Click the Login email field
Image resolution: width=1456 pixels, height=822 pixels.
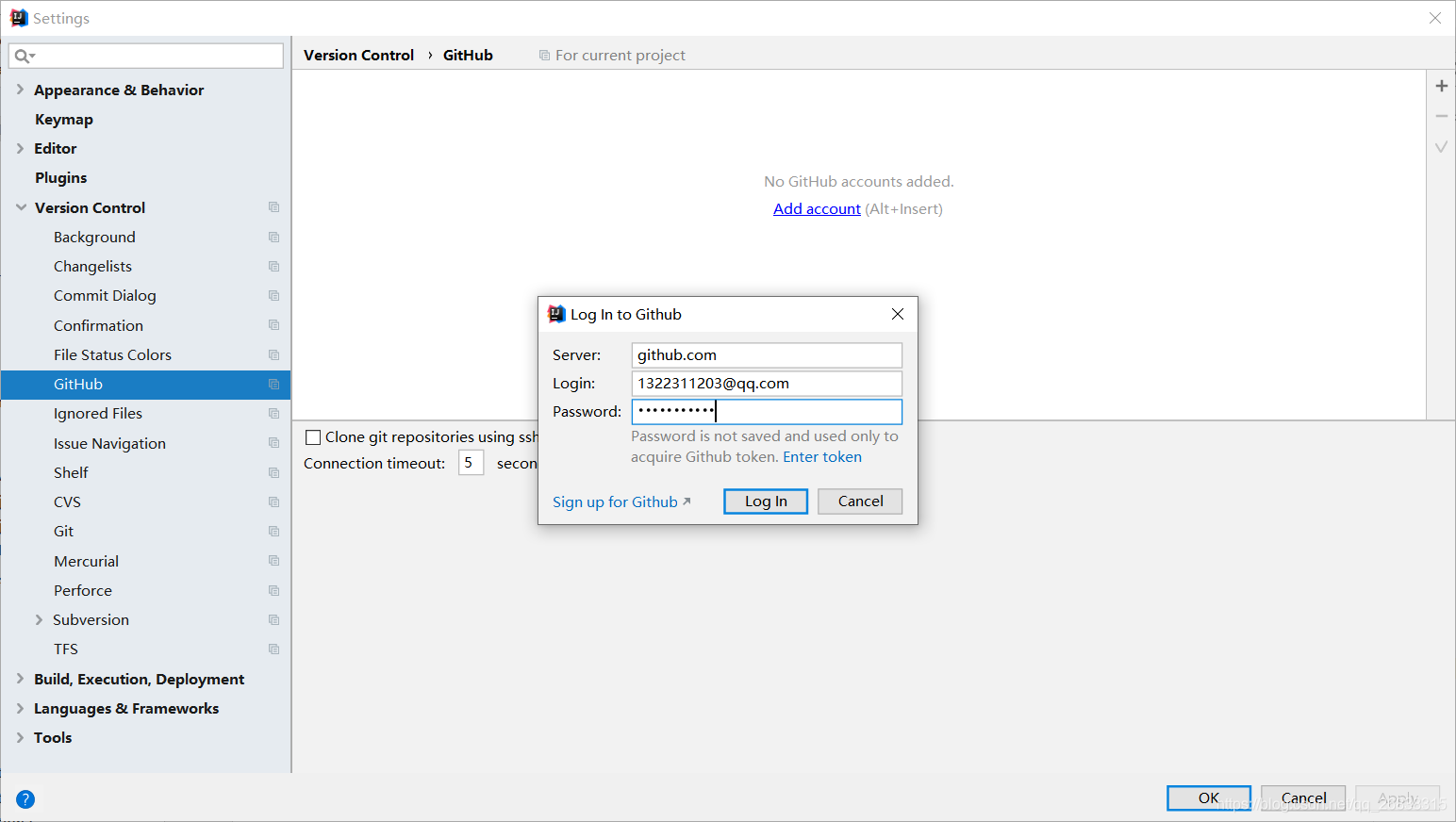tap(767, 384)
